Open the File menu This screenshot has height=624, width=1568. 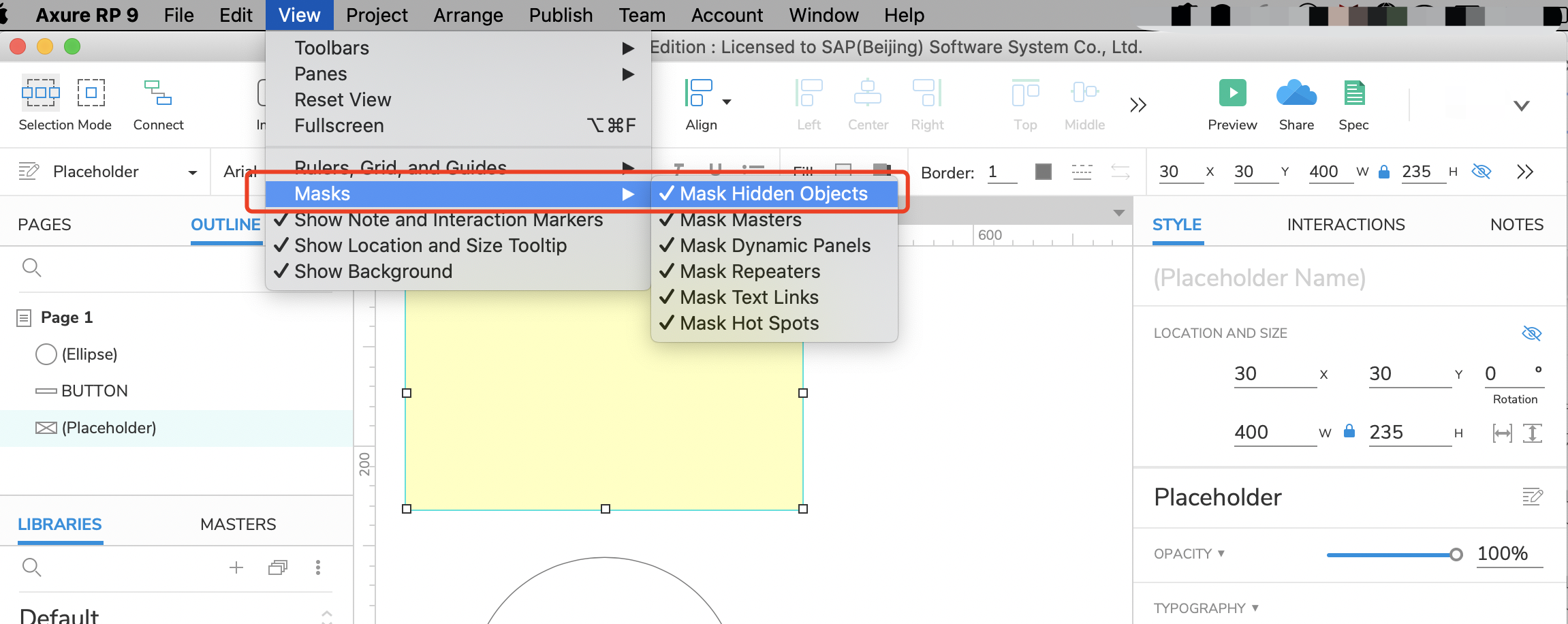(x=179, y=15)
